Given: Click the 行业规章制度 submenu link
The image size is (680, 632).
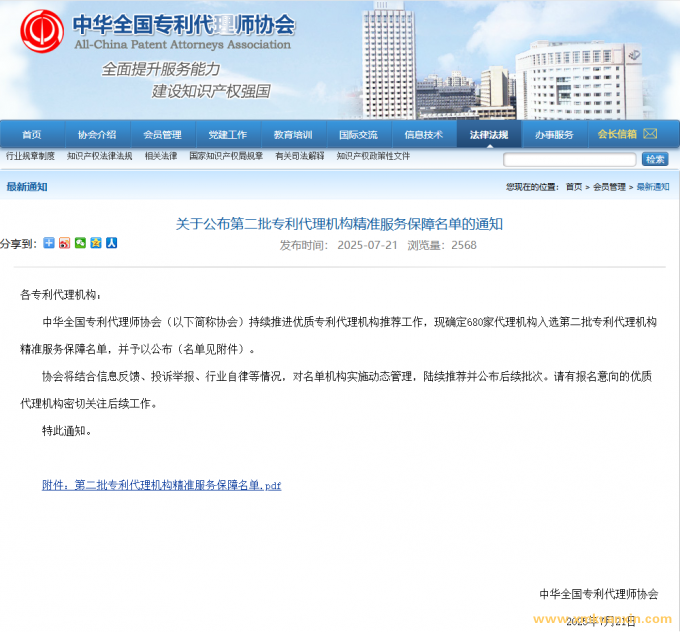Looking at the screenshot, I should click(x=30, y=157).
